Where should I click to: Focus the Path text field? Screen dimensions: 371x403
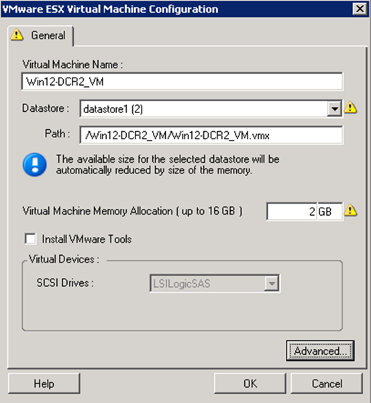211,135
